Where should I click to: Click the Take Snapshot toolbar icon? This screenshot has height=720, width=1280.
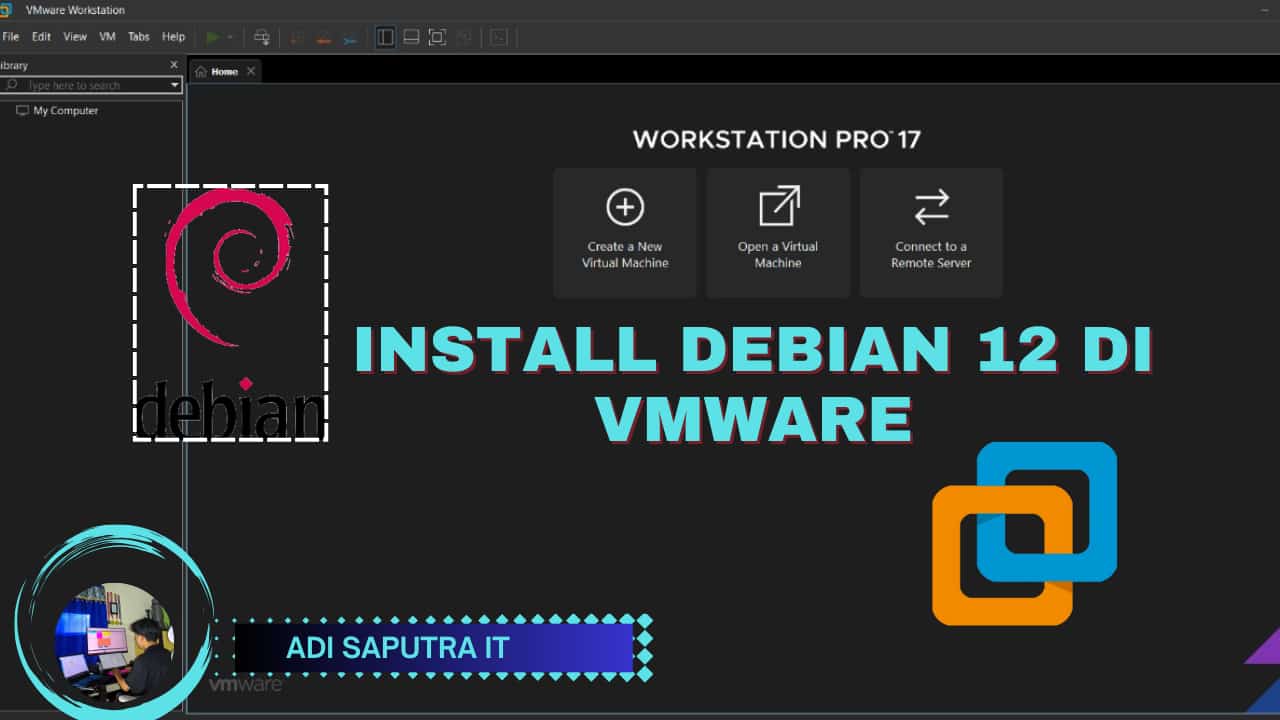297,37
